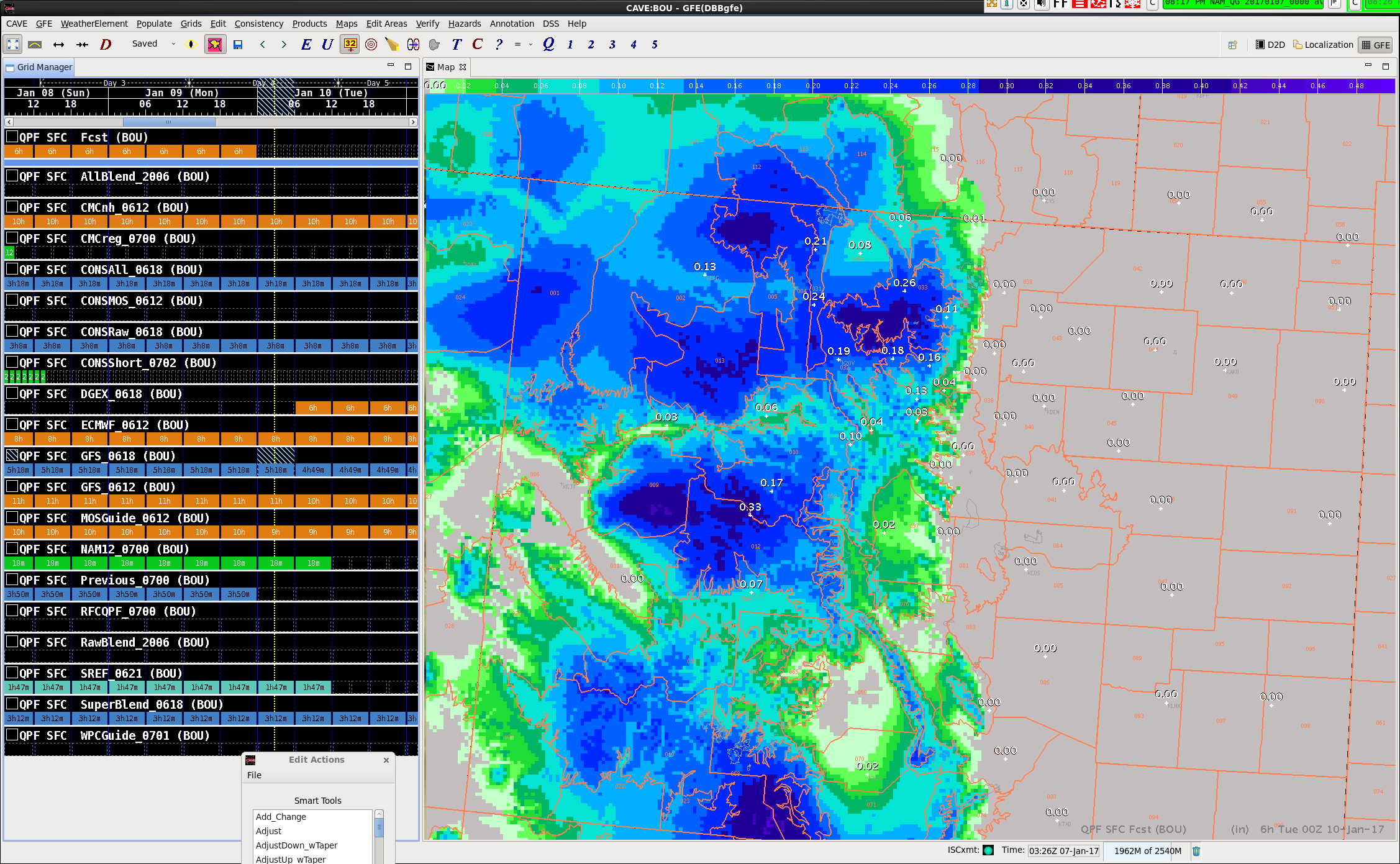Open the Hazards menu

[465, 24]
